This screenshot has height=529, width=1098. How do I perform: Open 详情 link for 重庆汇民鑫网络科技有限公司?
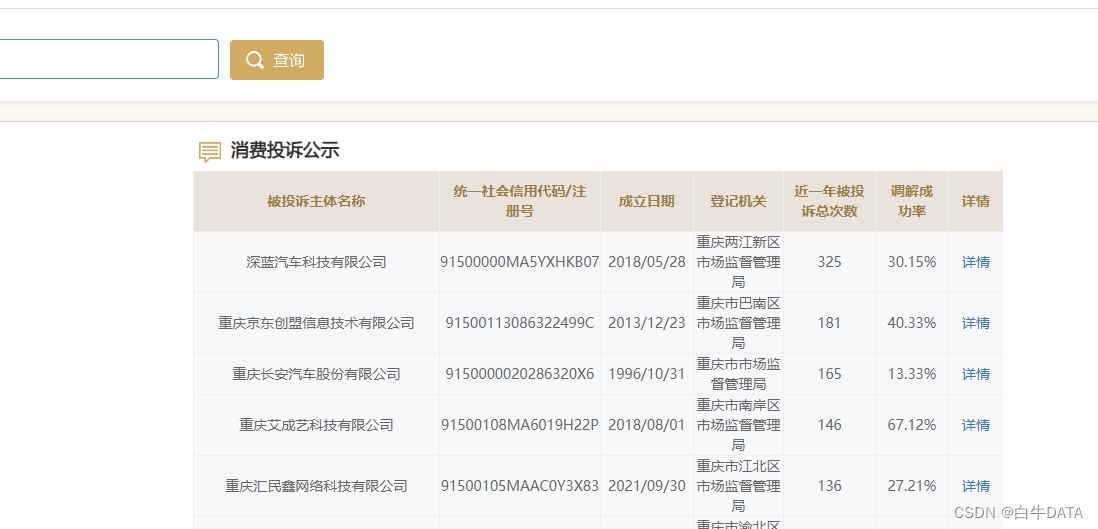coord(975,486)
